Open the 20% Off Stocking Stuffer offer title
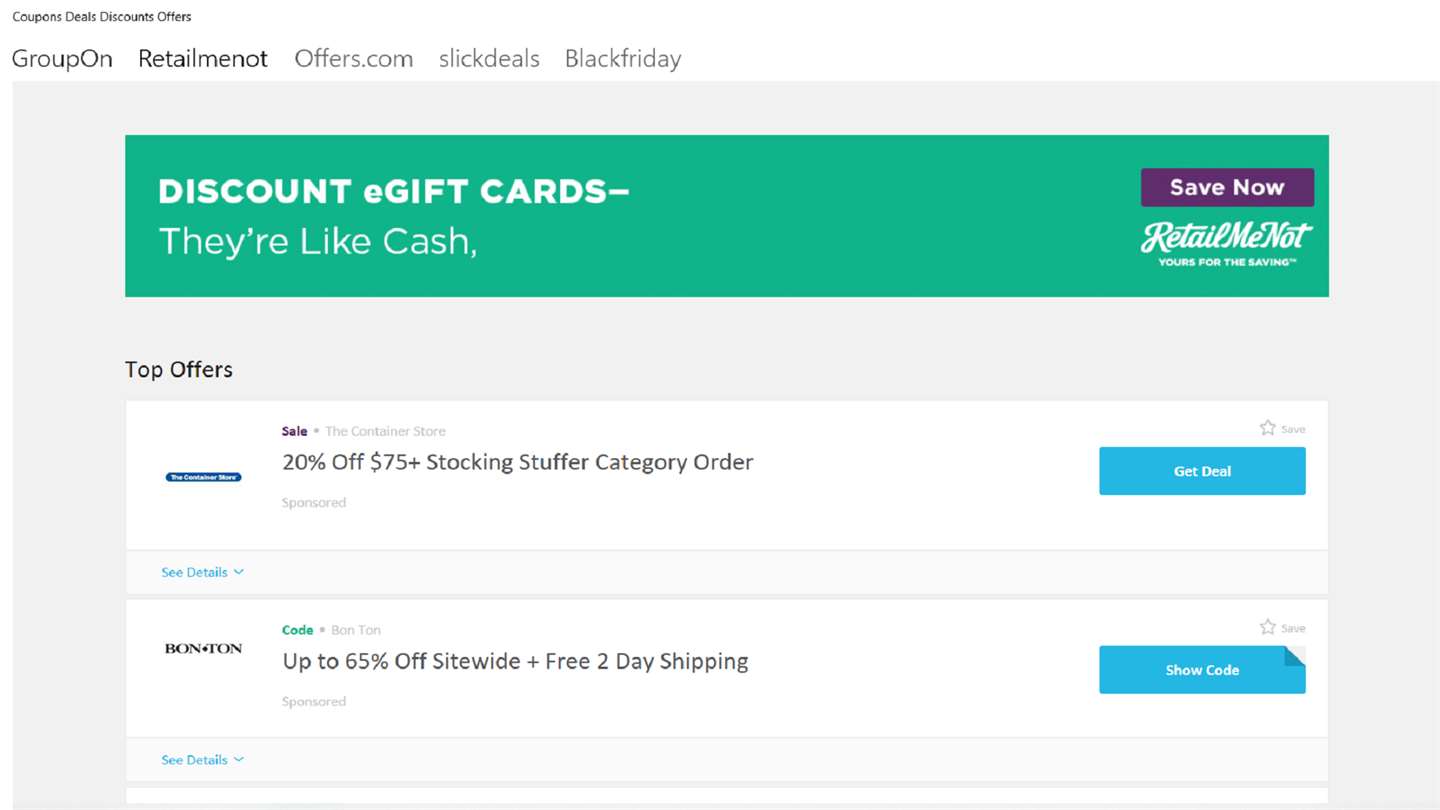This screenshot has width=1440, height=810. pyautogui.click(x=517, y=462)
